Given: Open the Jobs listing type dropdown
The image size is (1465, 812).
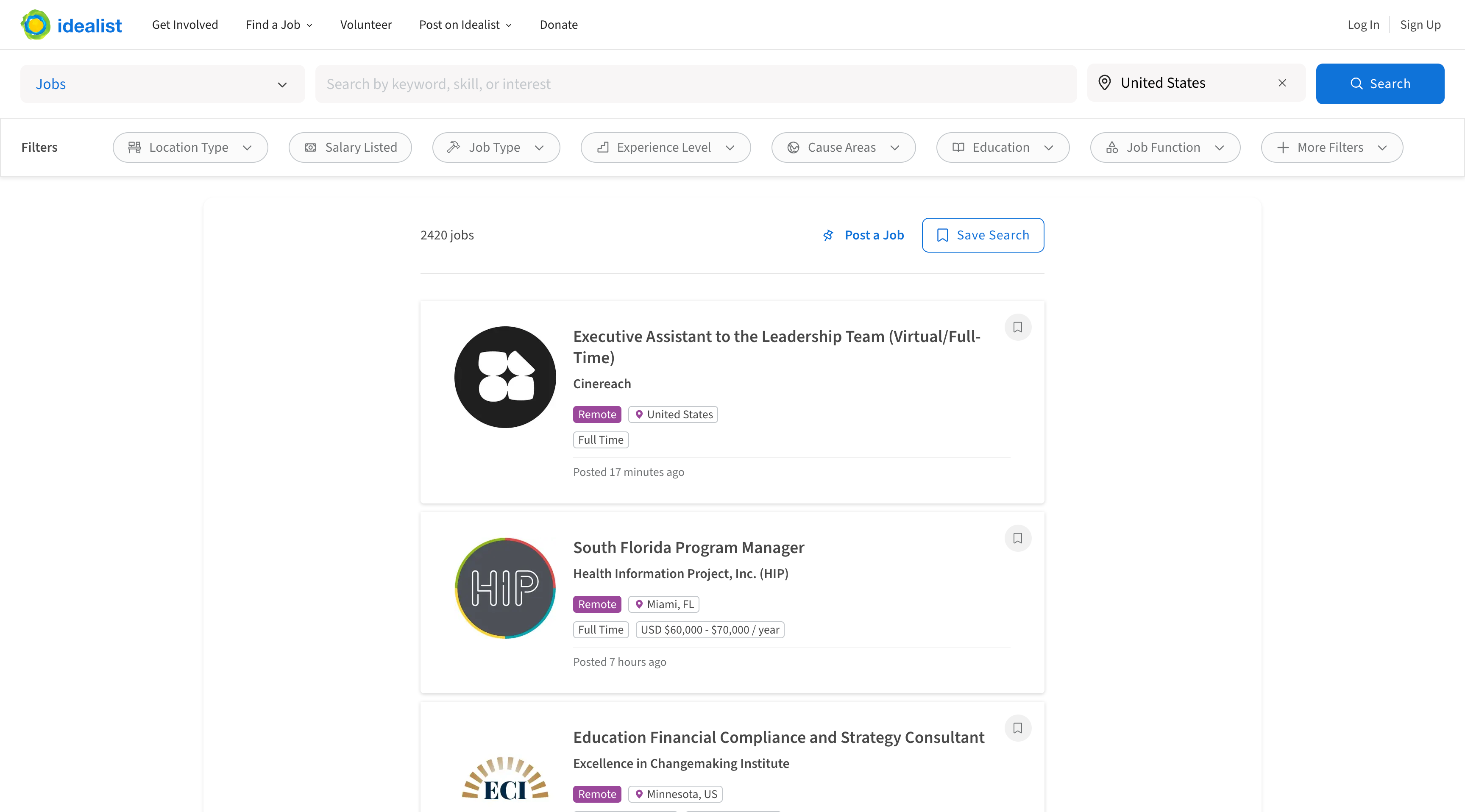Looking at the screenshot, I should pos(163,83).
